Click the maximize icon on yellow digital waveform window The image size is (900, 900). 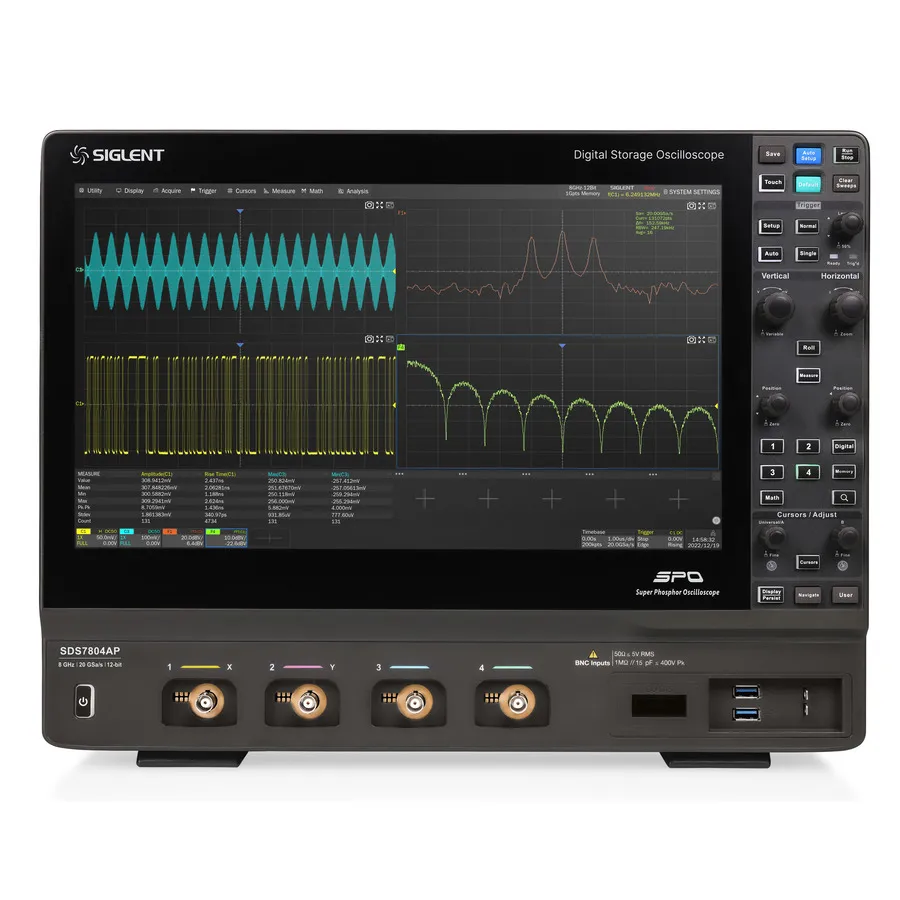pos(380,339)
